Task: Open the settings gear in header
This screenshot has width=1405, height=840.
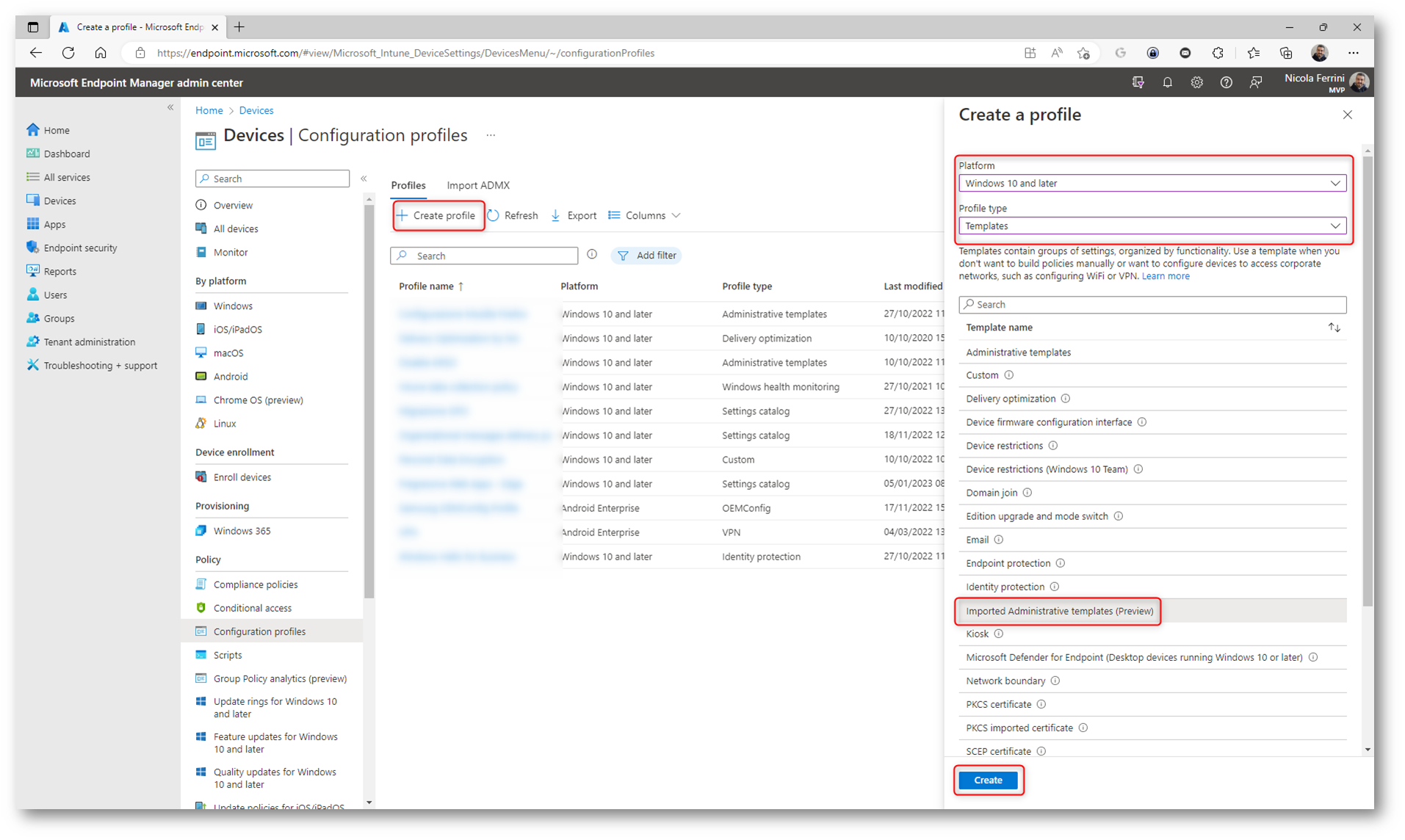Action: click(x=1196, y=83)
